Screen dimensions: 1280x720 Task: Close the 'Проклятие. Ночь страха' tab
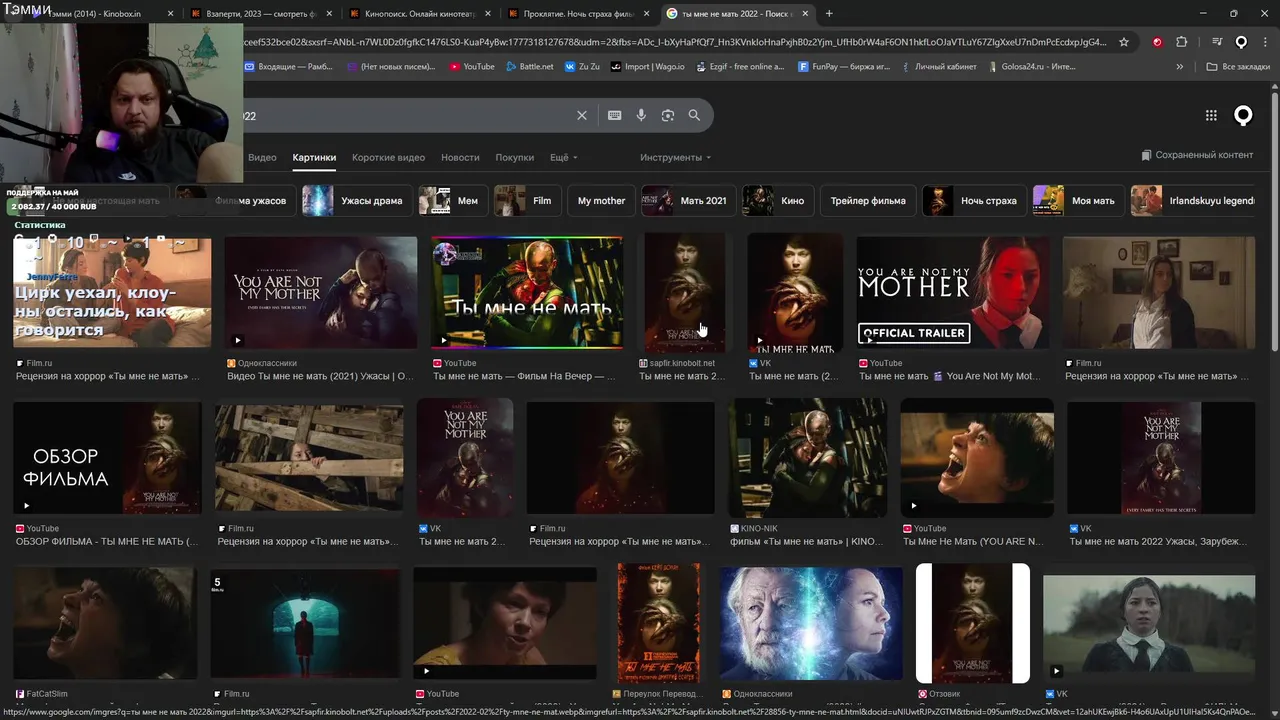[x=645, y=14]
